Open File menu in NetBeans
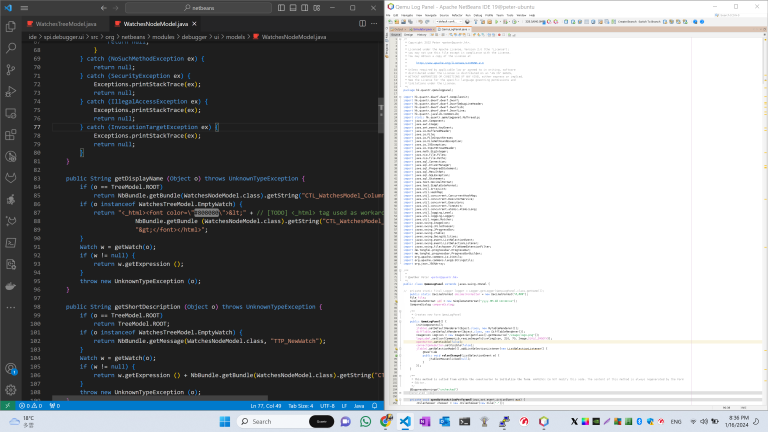 388,15
